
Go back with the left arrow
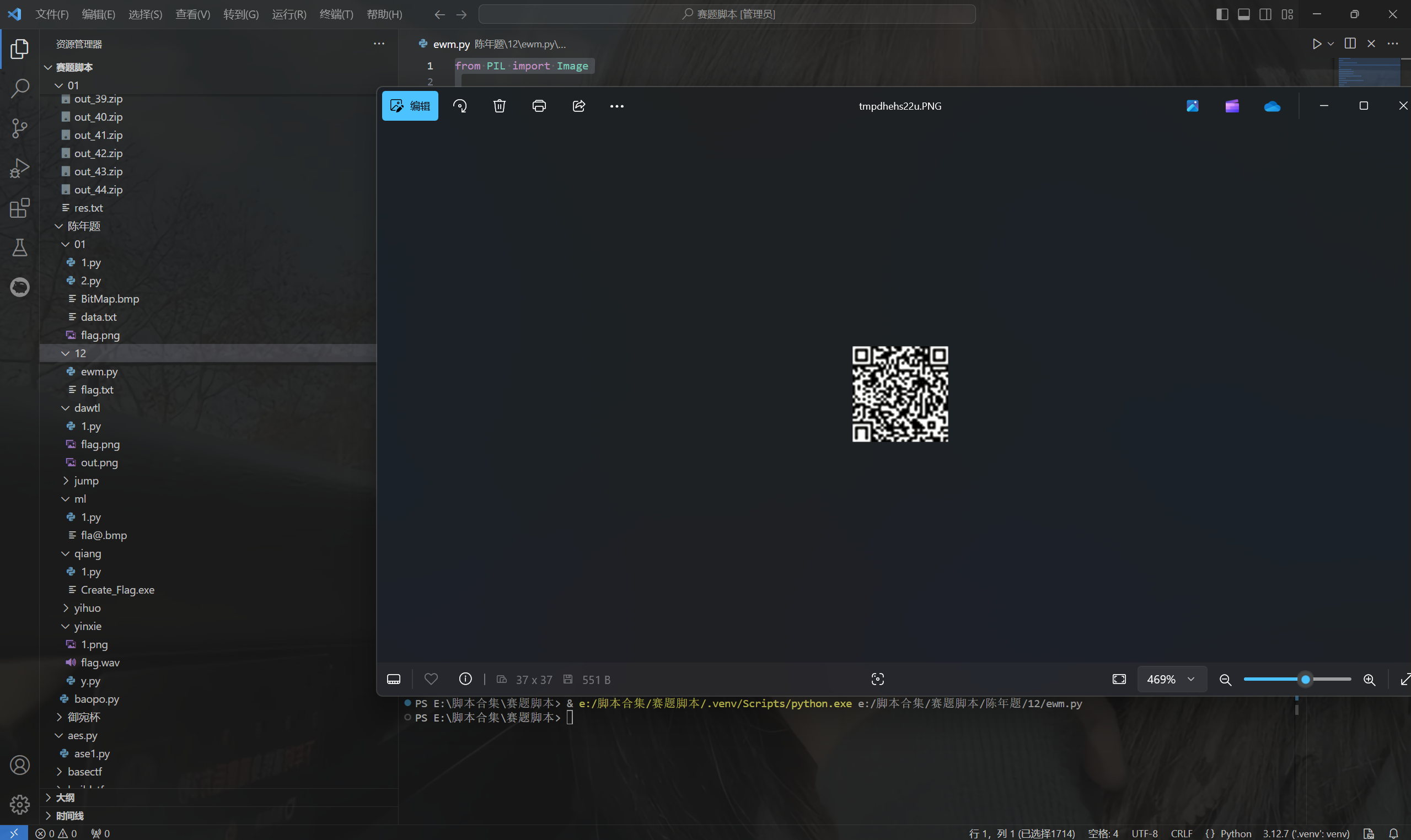coord(439,14)
